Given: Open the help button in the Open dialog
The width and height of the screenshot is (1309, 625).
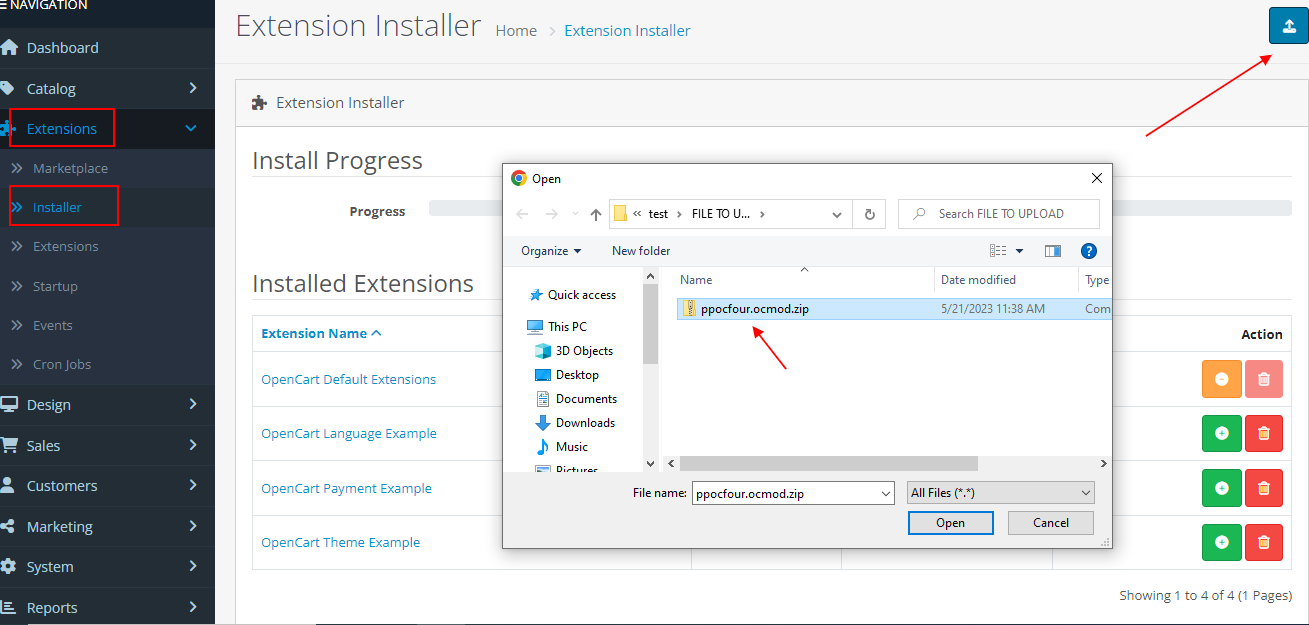Looking at the screenshot, I should click(x=1089, y=251).
